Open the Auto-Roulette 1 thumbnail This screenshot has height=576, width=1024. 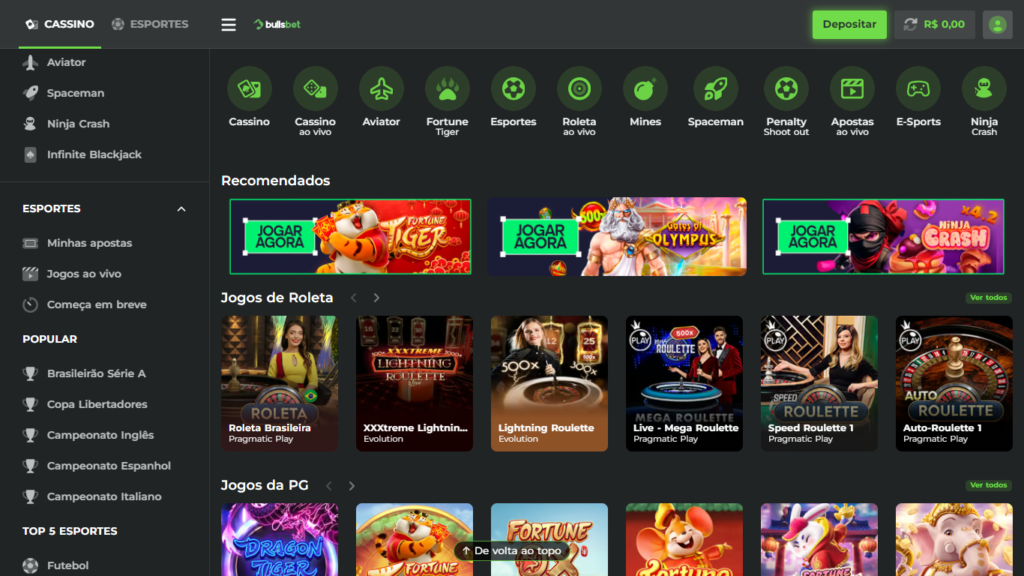click(x=954, y=383)
